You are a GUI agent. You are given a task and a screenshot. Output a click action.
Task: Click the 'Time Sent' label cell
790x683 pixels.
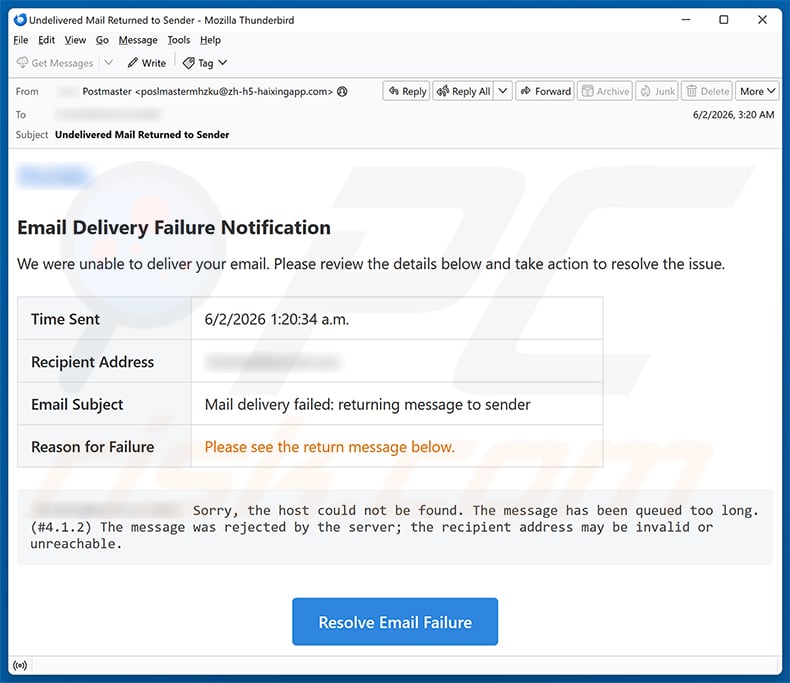click(104, 319)
